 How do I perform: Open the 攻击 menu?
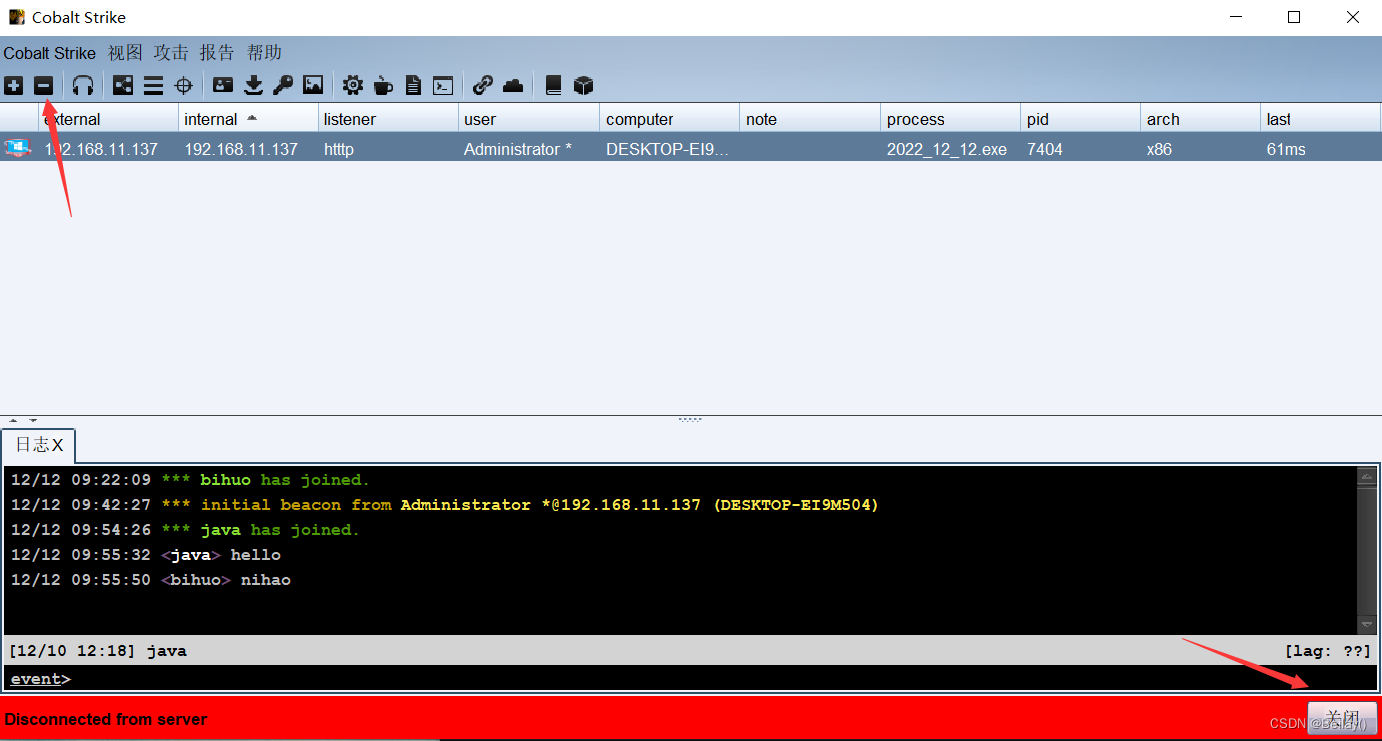pyautogui.click(x=171, y=53)
